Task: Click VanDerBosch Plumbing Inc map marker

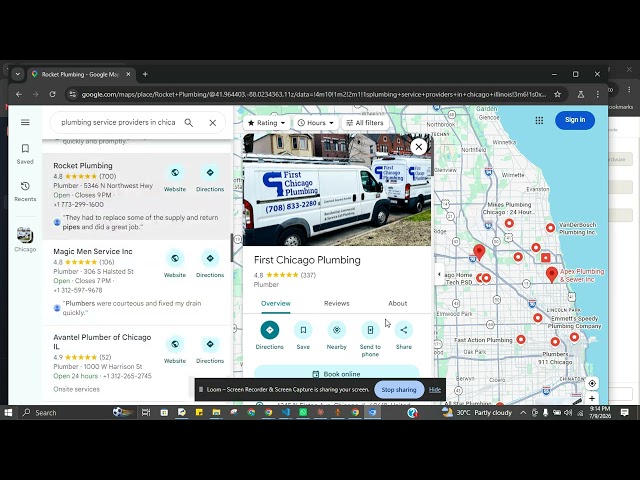Action: 550,228
